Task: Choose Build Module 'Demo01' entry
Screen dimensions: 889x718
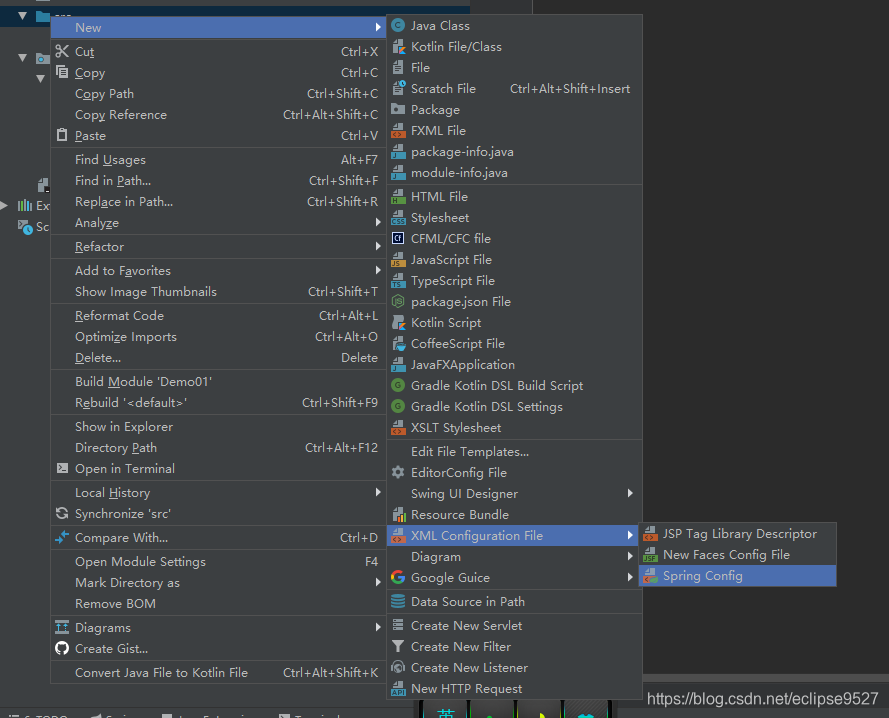Action: [x=218, y=382]
